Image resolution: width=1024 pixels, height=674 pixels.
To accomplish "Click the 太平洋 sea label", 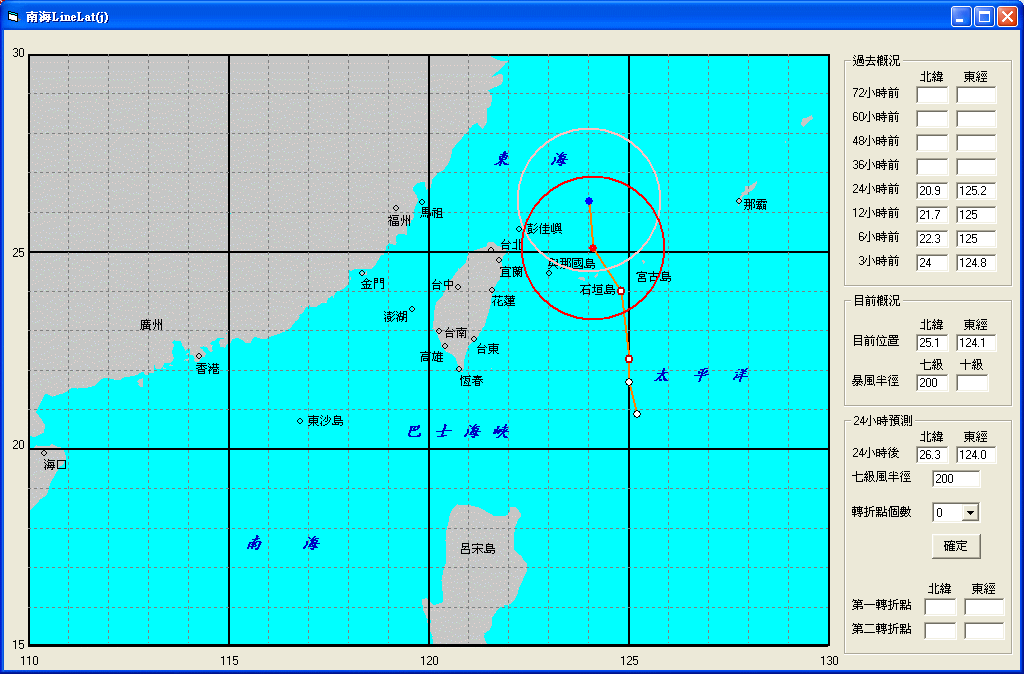I will pyautogui.click(x=701, y=376).
